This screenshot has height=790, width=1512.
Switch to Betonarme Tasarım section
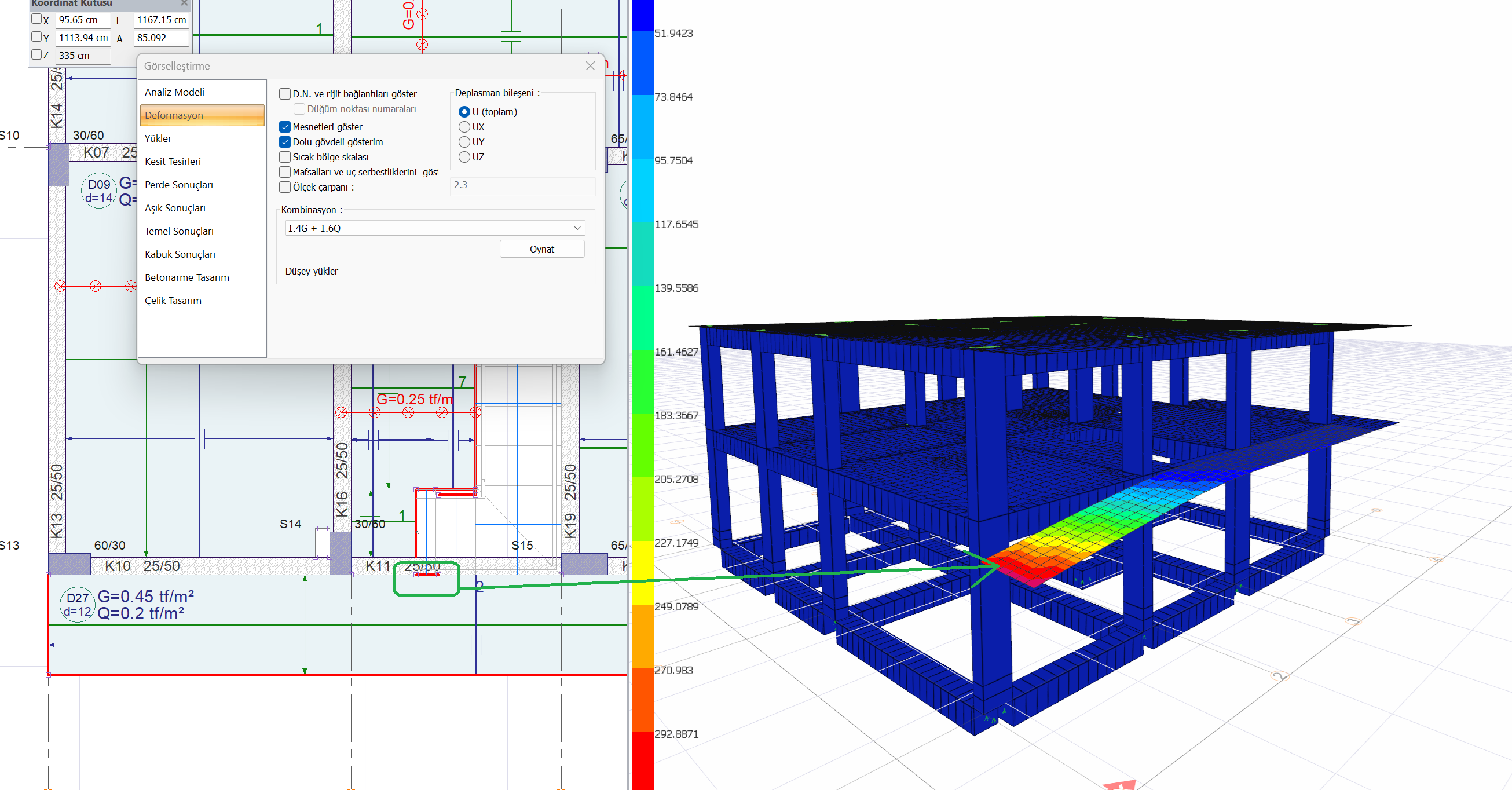pos(186,277)
